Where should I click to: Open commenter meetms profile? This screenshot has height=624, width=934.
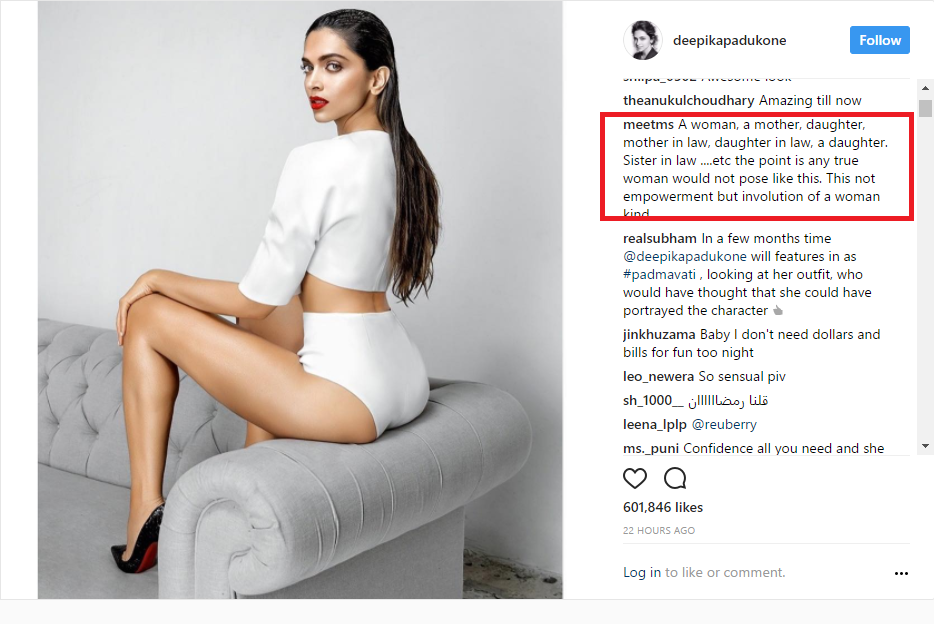[648, 124]
